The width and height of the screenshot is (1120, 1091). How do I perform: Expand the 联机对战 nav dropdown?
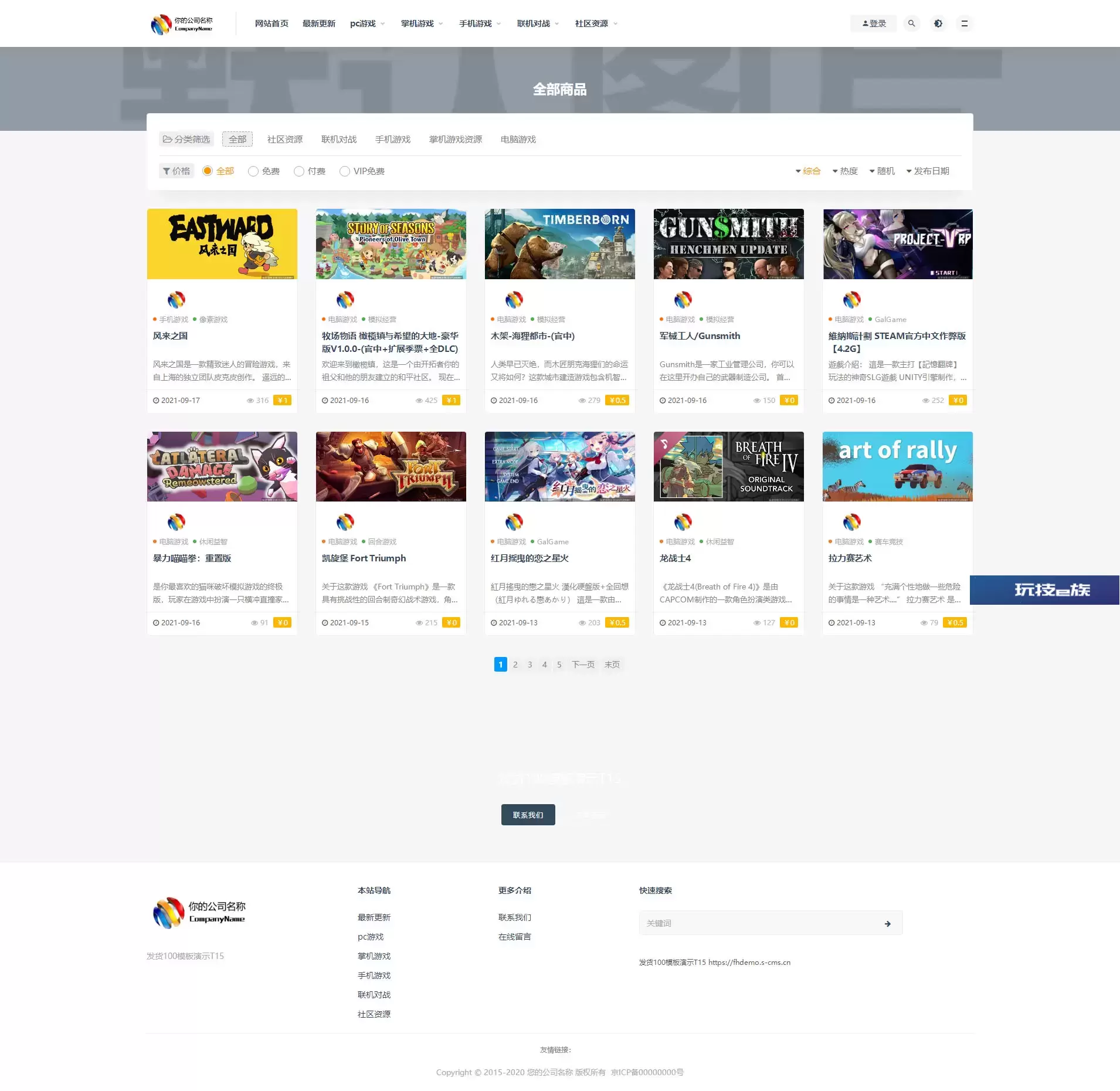tap(538, 23)
